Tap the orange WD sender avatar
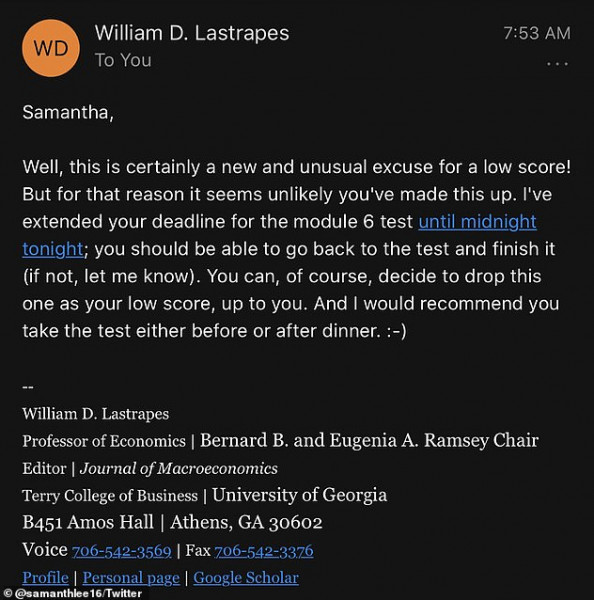The image size is (594, 600). coord(51,48)
